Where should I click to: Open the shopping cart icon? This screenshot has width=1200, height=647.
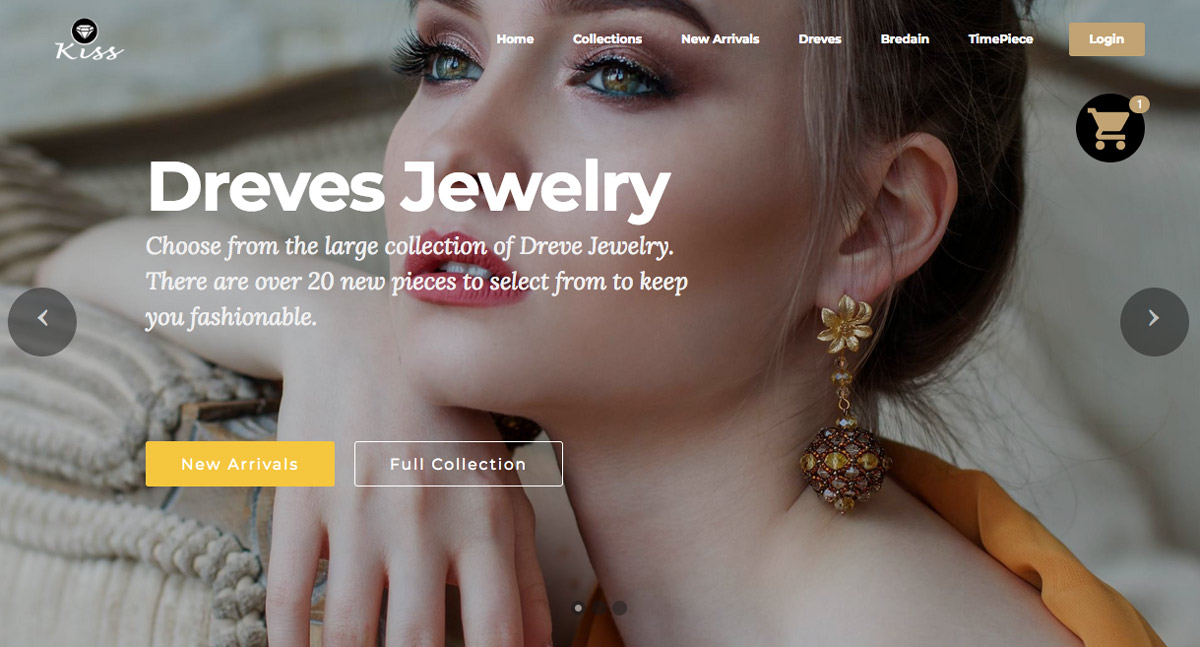[1110, 128]
